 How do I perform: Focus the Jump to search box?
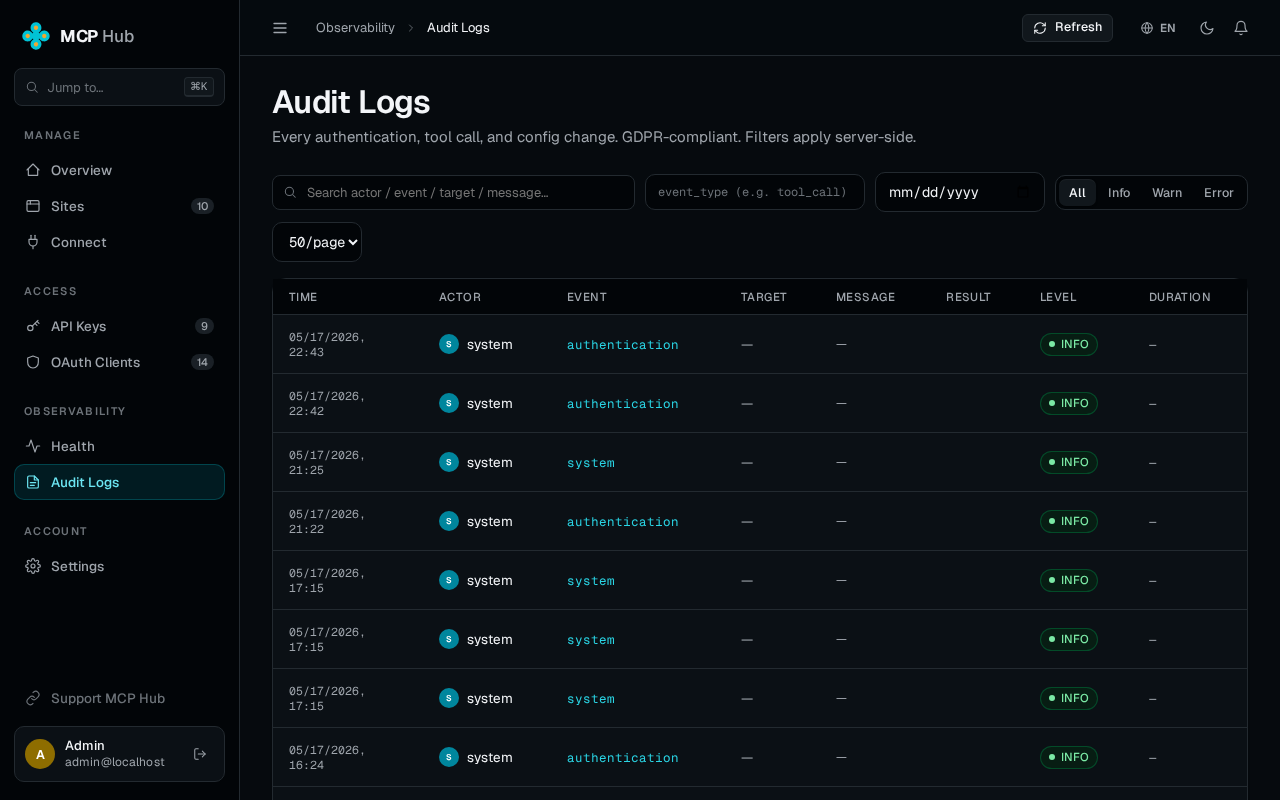coord(119,87)
